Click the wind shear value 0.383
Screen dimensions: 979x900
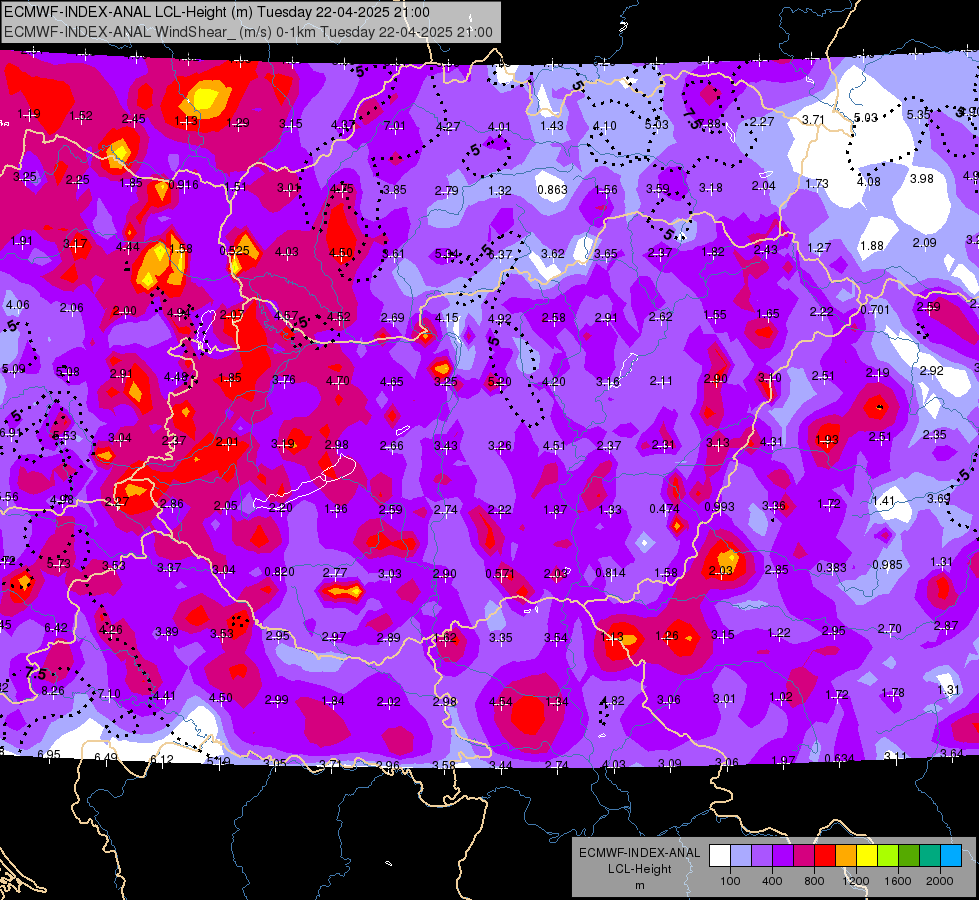832,567
